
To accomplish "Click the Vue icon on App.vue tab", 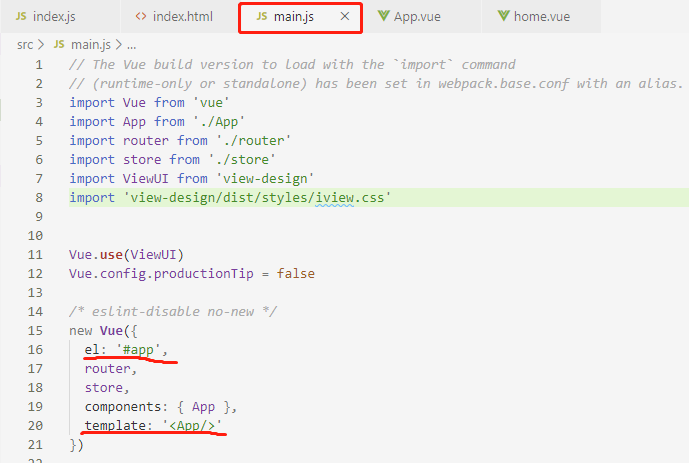I will [383, 16].
